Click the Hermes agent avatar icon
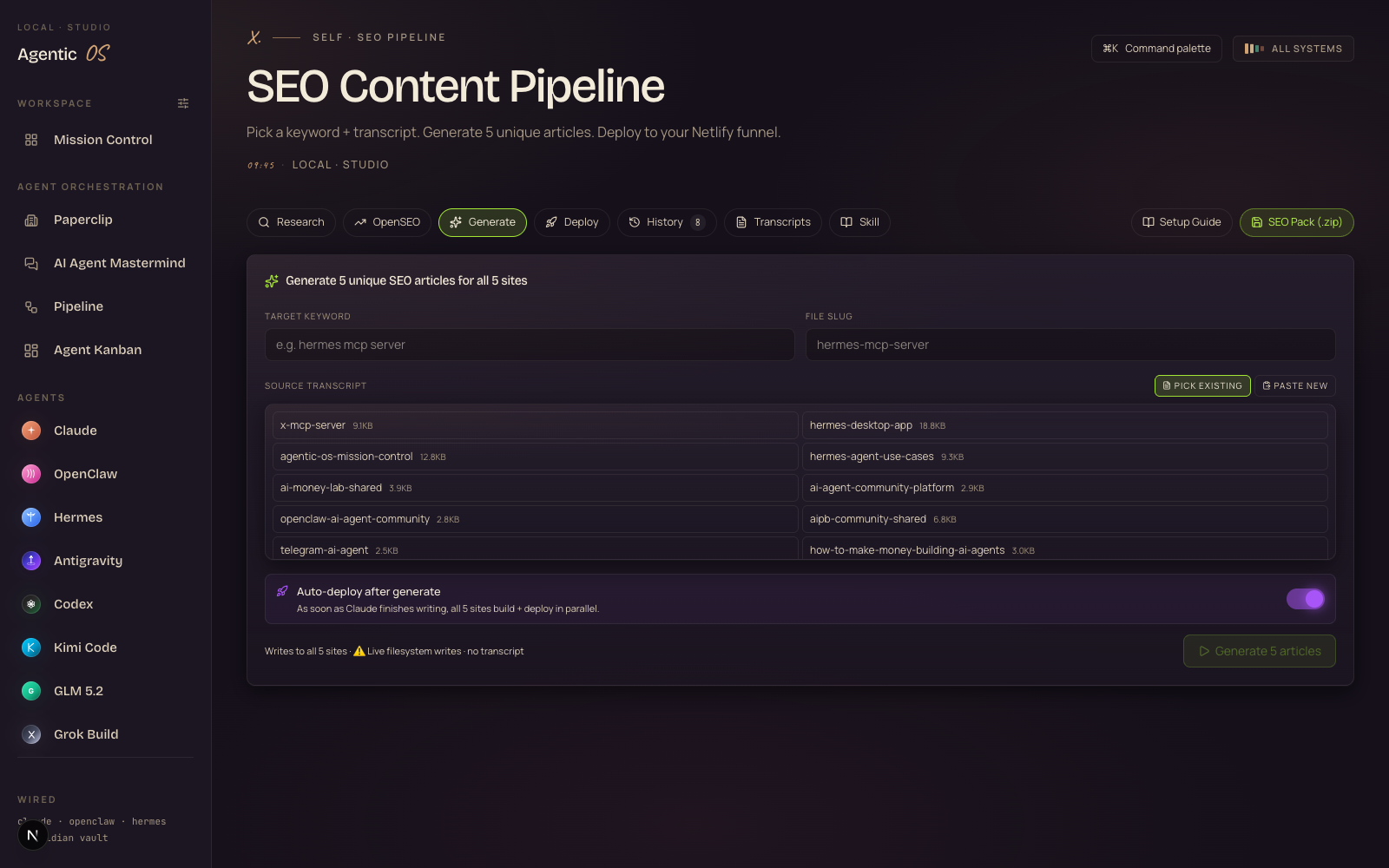1389x868 pixels. 31,517
